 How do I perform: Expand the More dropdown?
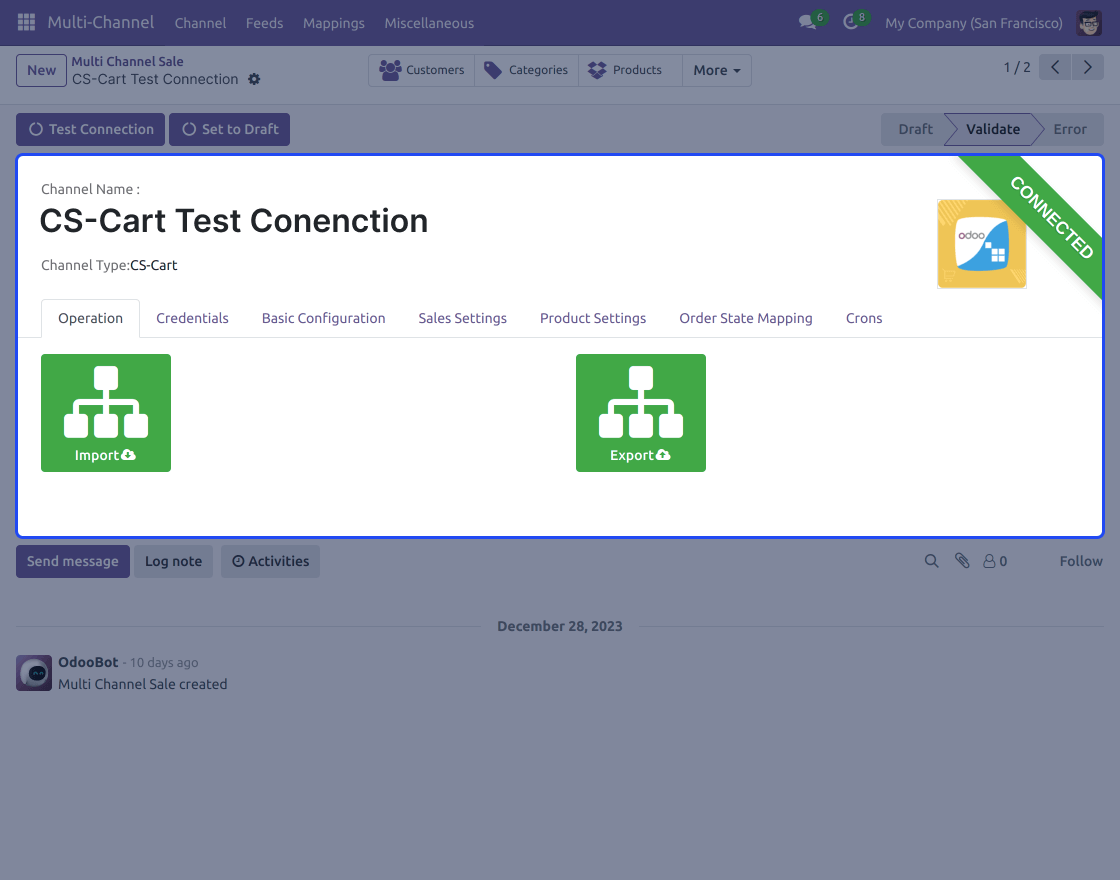(x=716, y=70)
